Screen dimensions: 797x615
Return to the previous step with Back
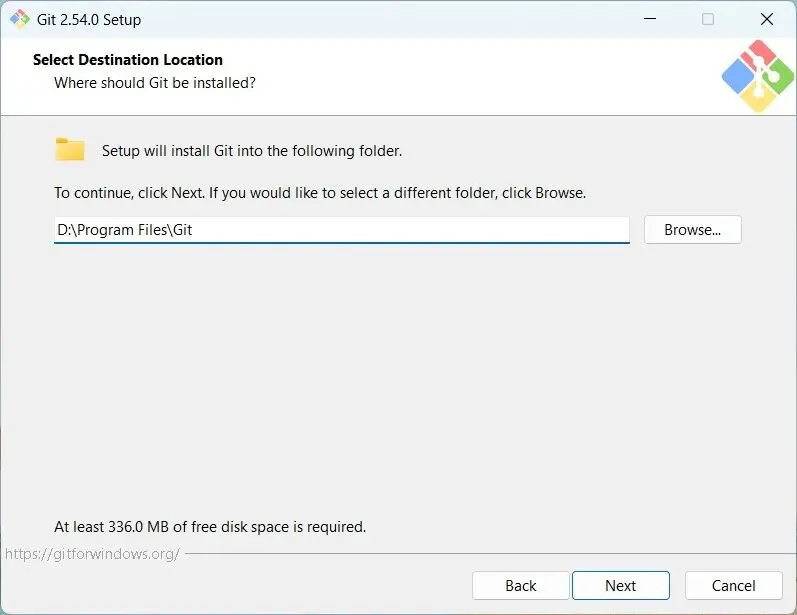click(520, 585)
